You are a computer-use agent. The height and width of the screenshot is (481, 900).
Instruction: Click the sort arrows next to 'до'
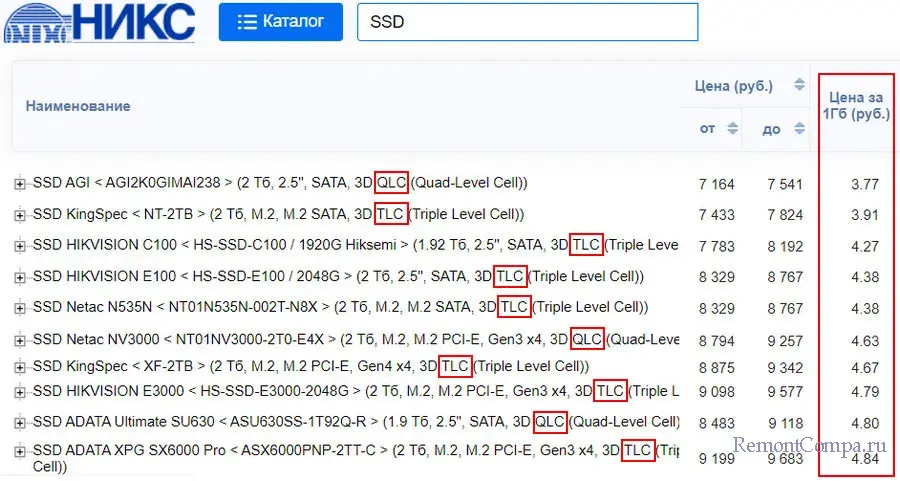click(801, 128)
